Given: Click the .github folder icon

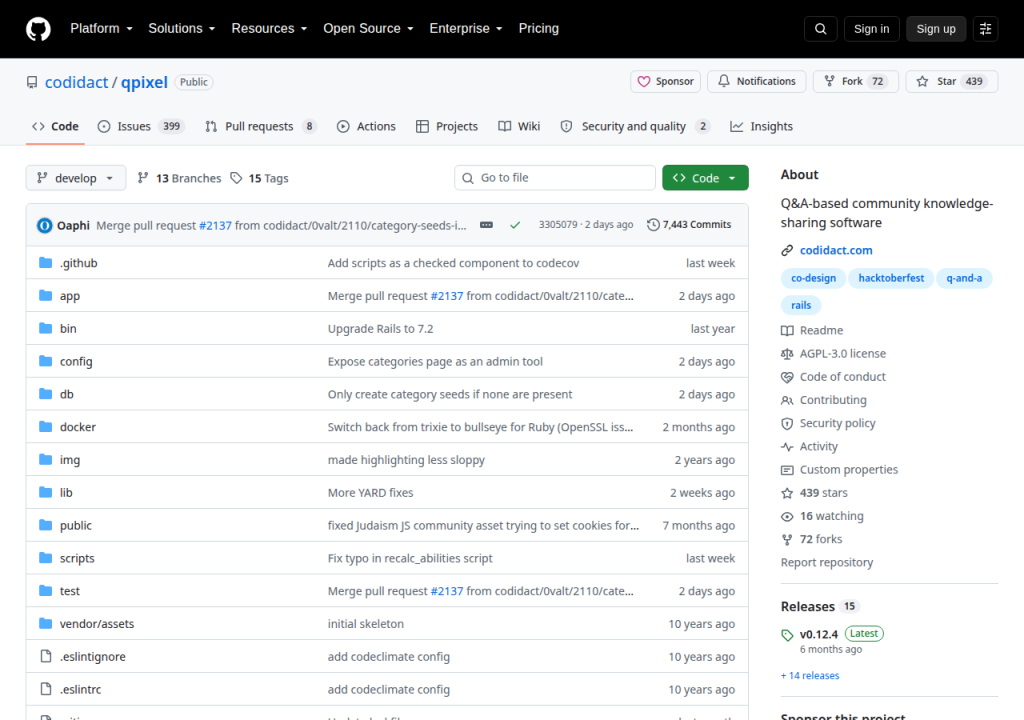Looking at the screenshot, I should [x=45, y=263].
